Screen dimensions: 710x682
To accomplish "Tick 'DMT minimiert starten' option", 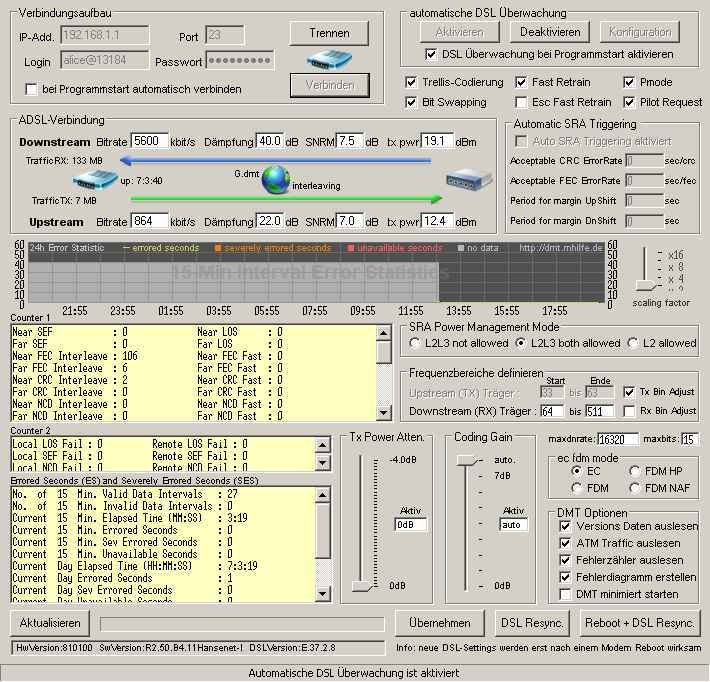I will (566, 594).
